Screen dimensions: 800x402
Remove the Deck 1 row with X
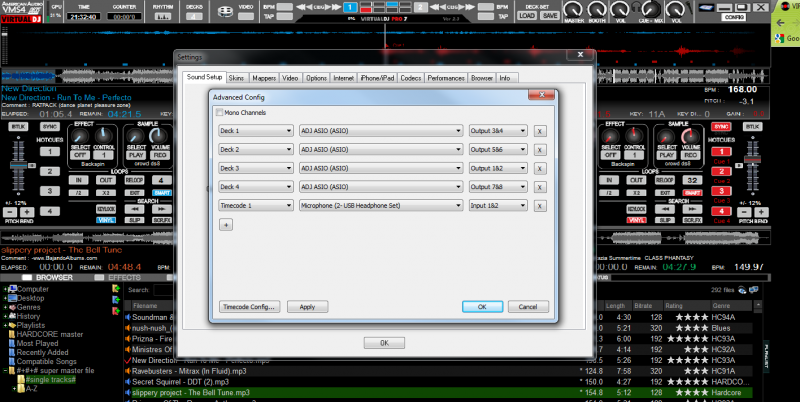540,131
